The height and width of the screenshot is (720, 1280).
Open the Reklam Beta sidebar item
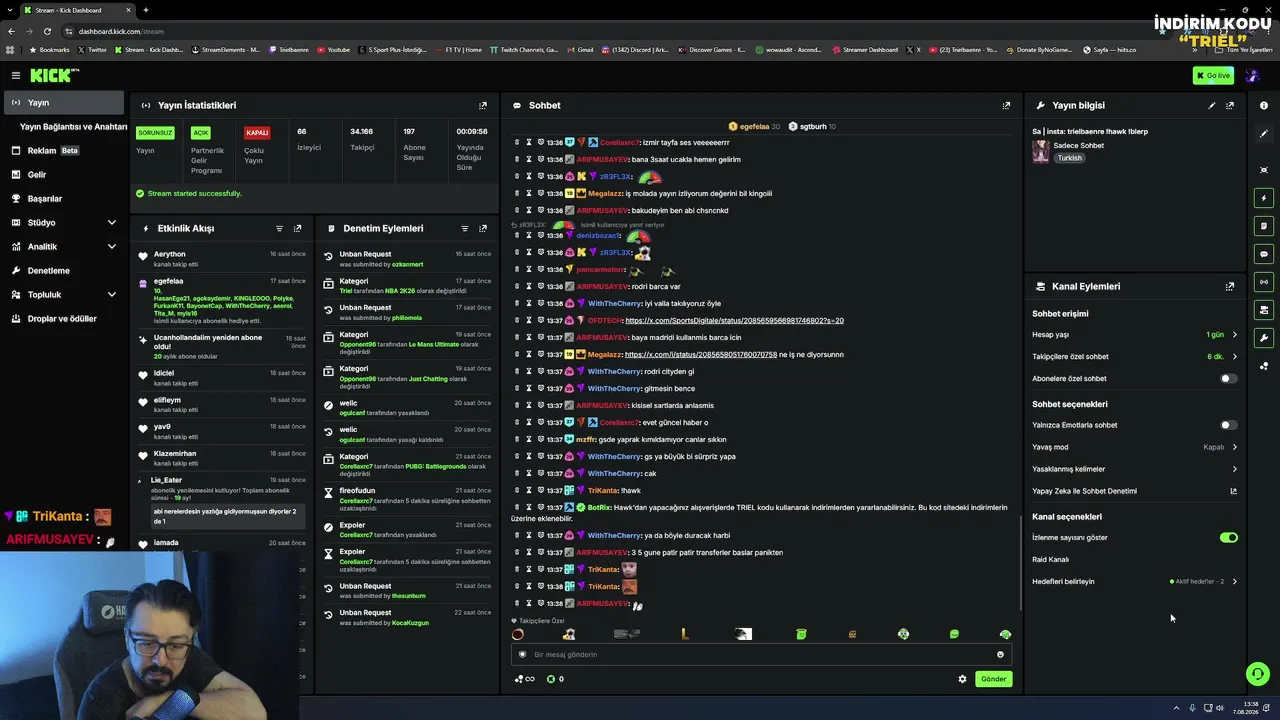coord(64,151)
